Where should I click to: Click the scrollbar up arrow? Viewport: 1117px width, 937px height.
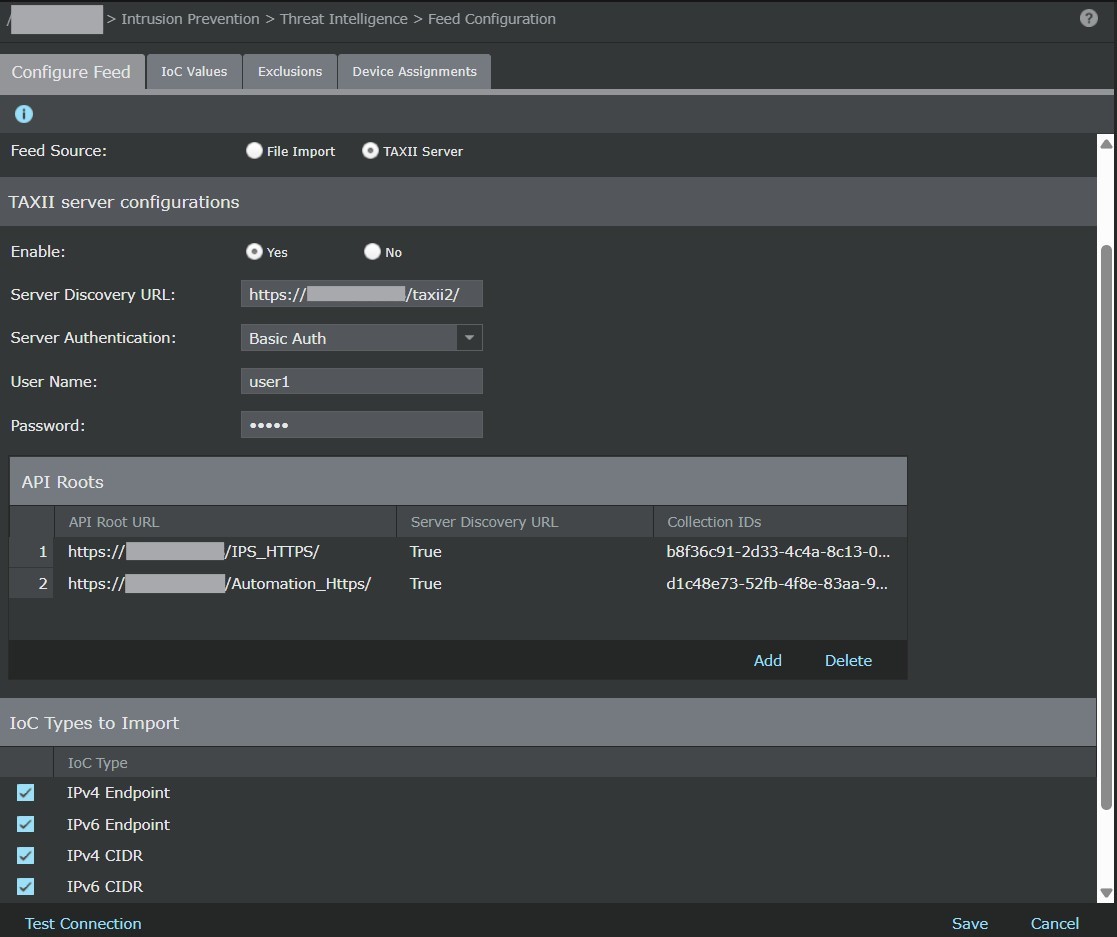(1106, 145)
